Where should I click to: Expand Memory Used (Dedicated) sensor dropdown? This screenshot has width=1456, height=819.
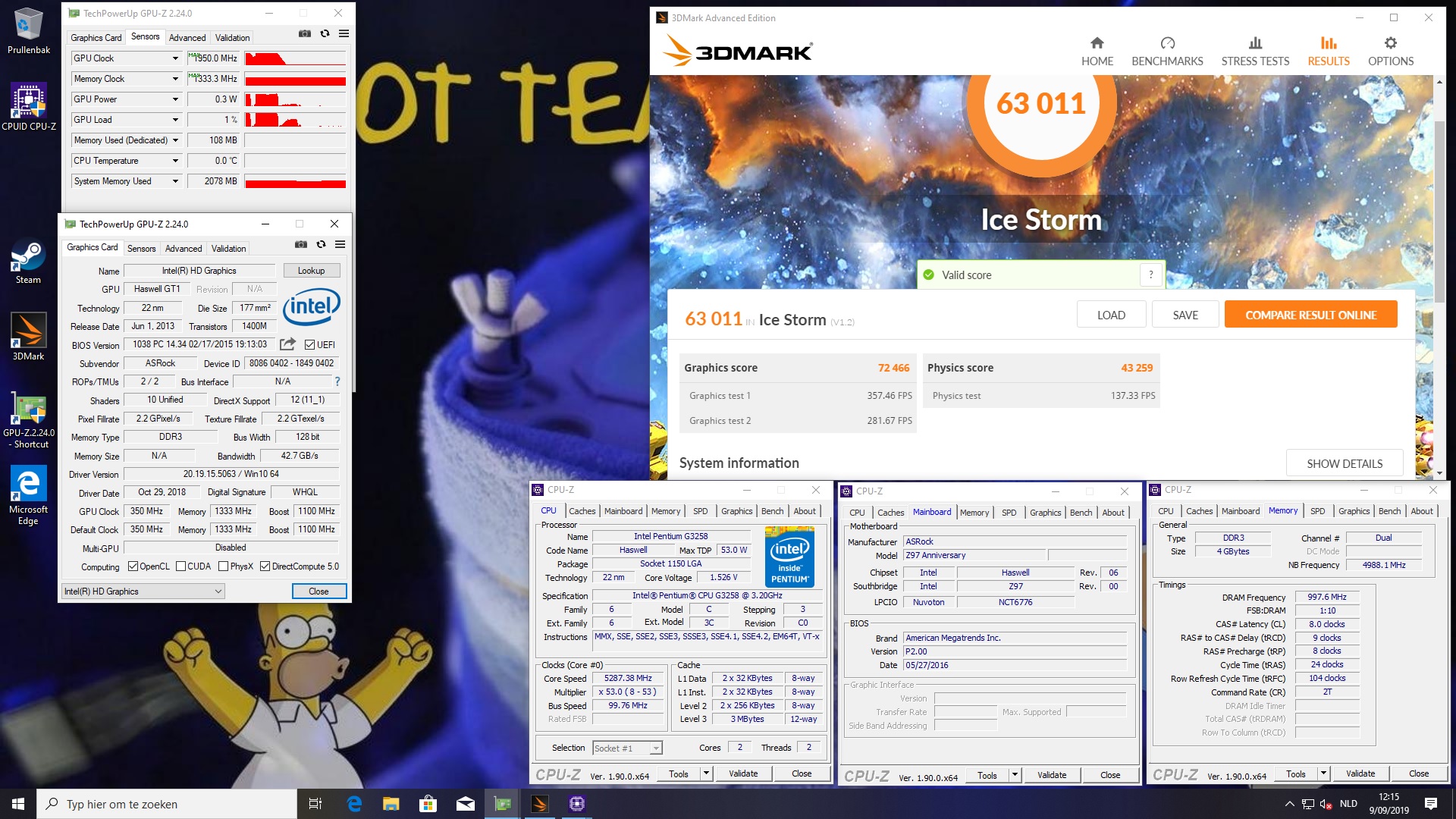pyautogui.click(x=175, y=140)
